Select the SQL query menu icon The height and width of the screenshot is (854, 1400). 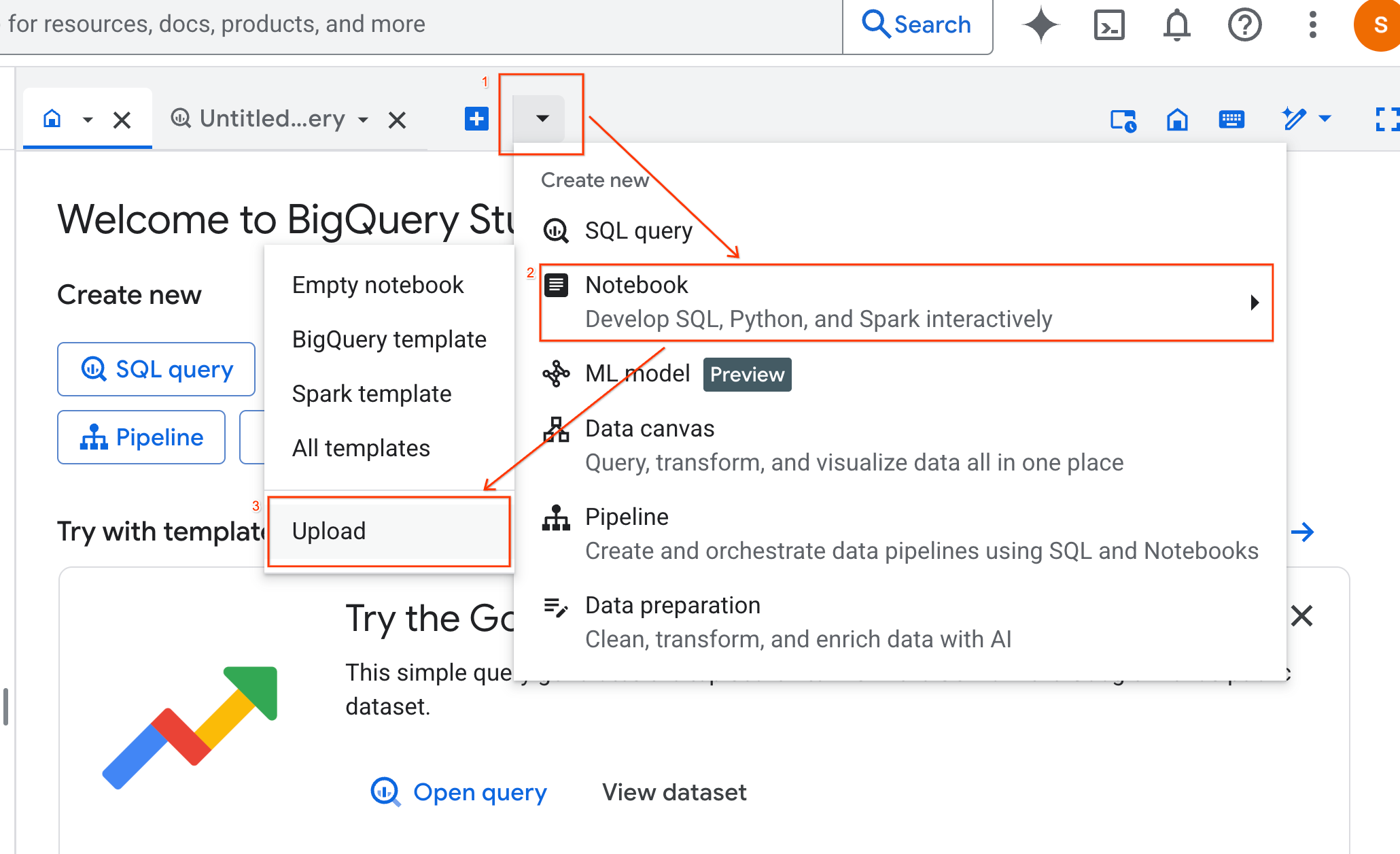coord(556,230)
